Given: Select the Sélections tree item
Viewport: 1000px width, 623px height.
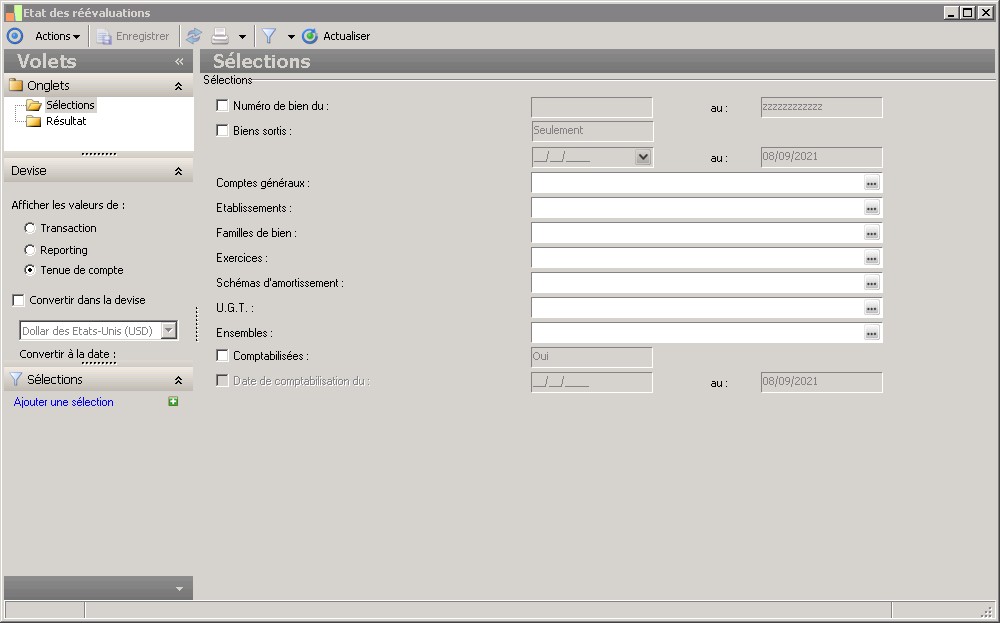Looking at the screenshot, I should click(70, 105).
